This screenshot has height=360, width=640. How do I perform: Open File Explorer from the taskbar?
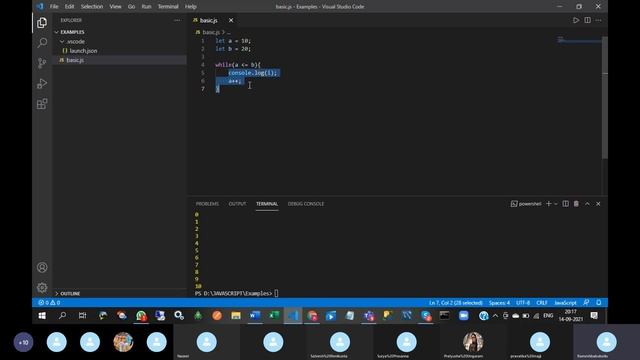[x=236, y=316]
